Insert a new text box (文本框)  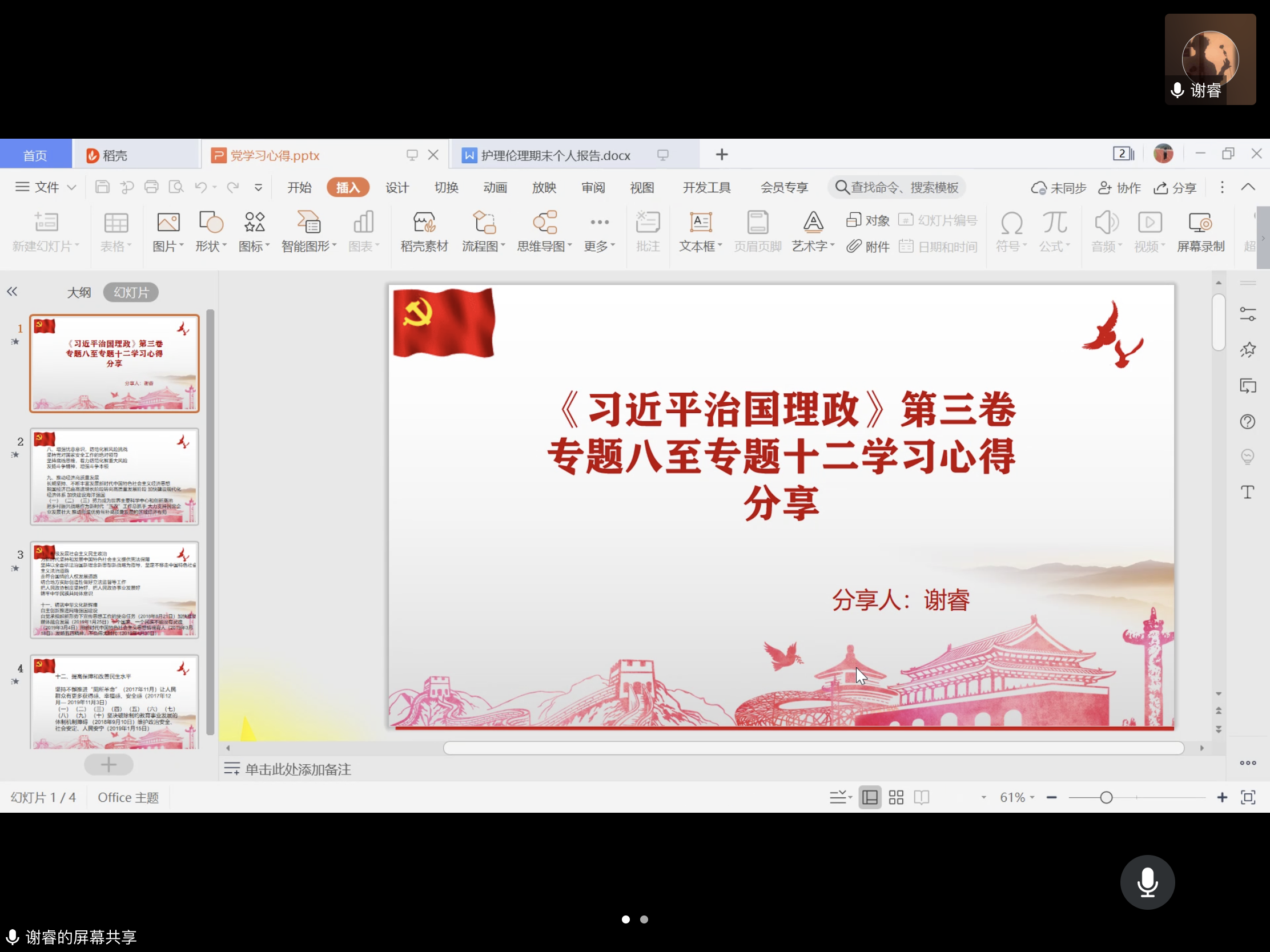700,232
